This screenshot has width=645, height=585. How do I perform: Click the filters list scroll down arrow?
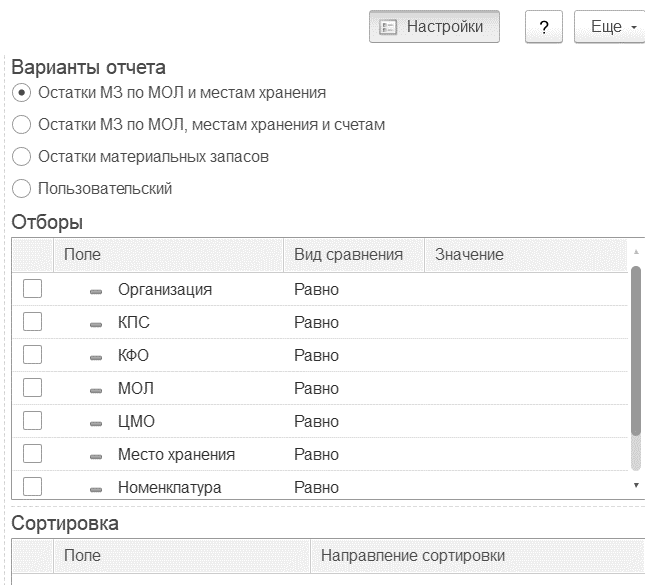tap(636, 485)
